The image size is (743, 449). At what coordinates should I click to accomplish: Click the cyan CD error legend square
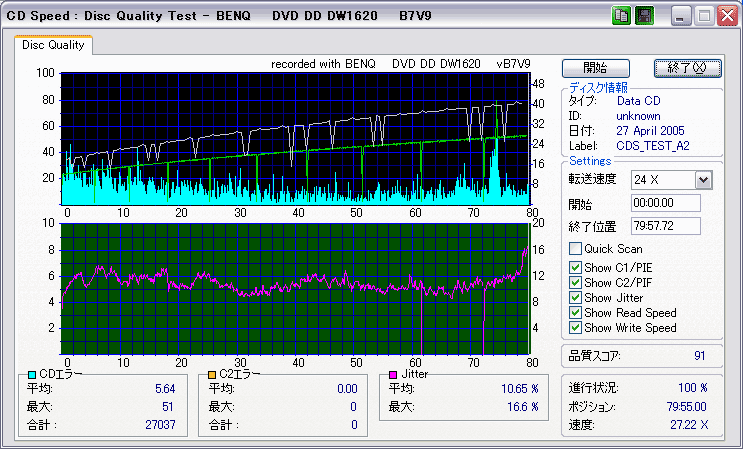32,374
